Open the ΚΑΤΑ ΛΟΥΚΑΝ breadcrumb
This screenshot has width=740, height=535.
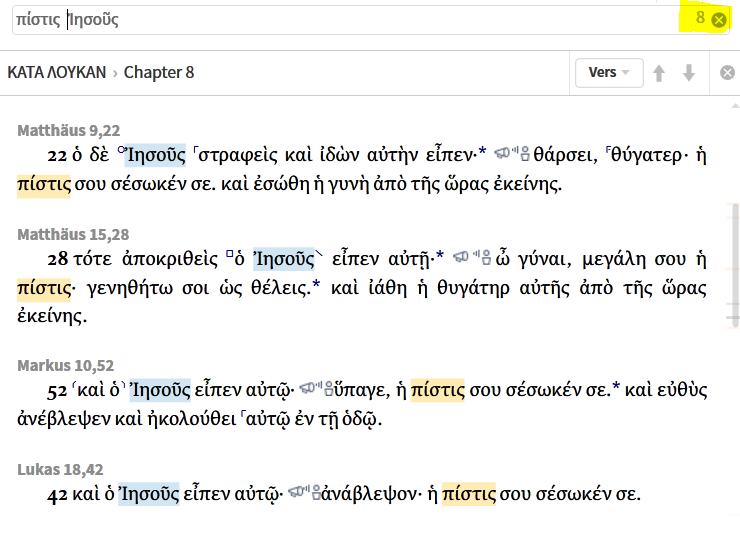pyautogui.click(x=57, y=73)
